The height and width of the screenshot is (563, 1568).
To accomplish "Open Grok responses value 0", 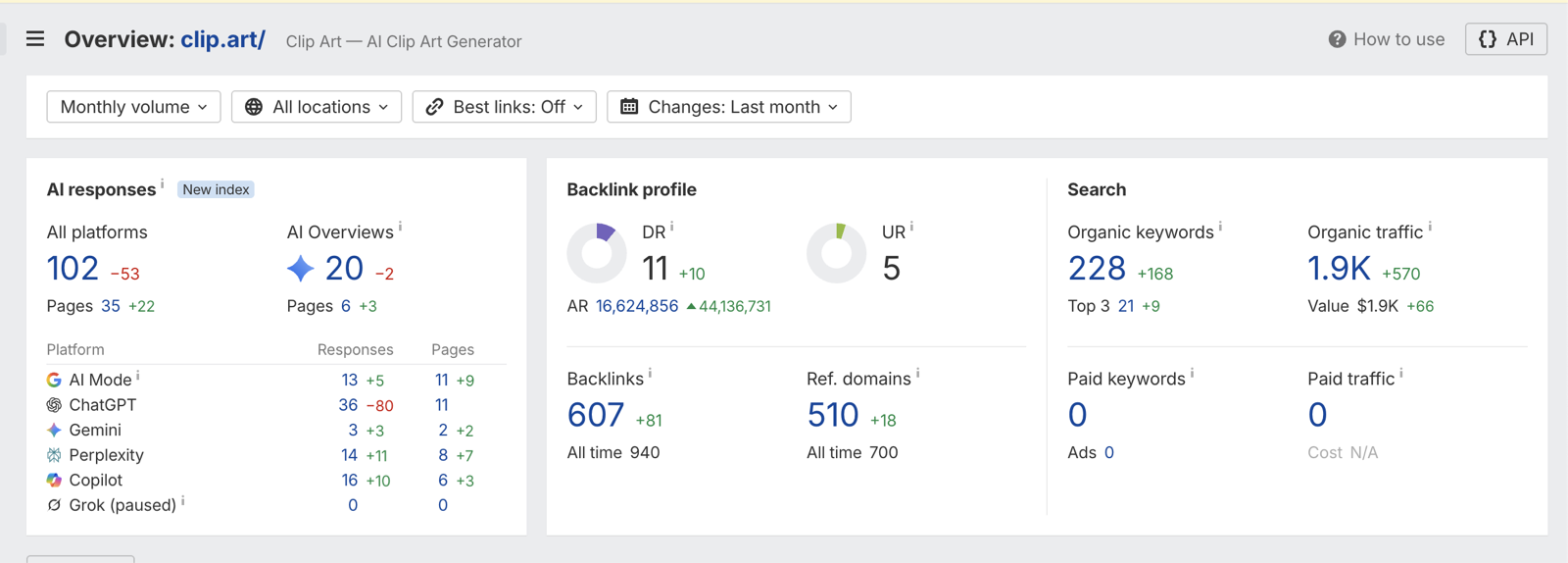I will point(353,505).
